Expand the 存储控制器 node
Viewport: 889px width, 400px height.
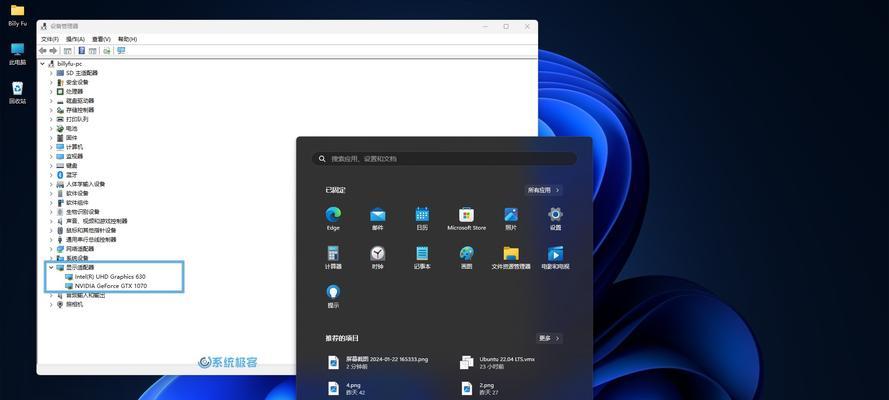tap(51, 110)
